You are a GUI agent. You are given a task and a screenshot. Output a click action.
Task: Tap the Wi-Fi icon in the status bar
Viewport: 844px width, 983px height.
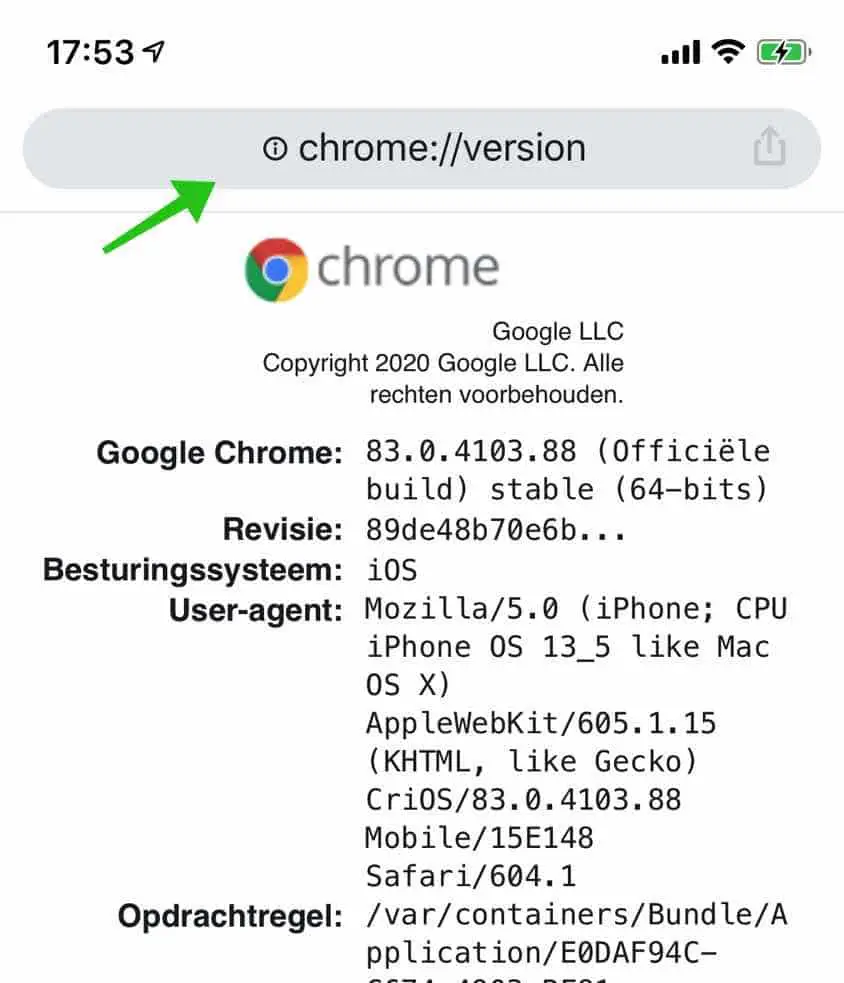click(729, 50)
